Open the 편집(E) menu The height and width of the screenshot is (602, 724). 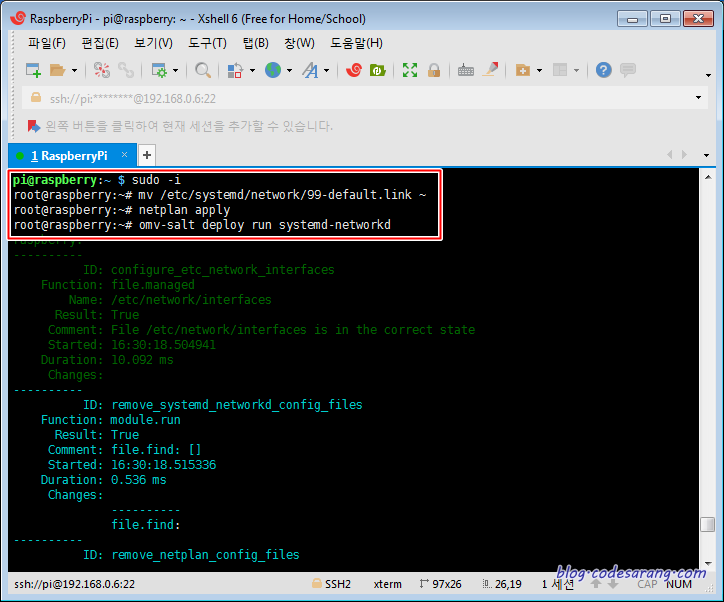coord(100,43)
